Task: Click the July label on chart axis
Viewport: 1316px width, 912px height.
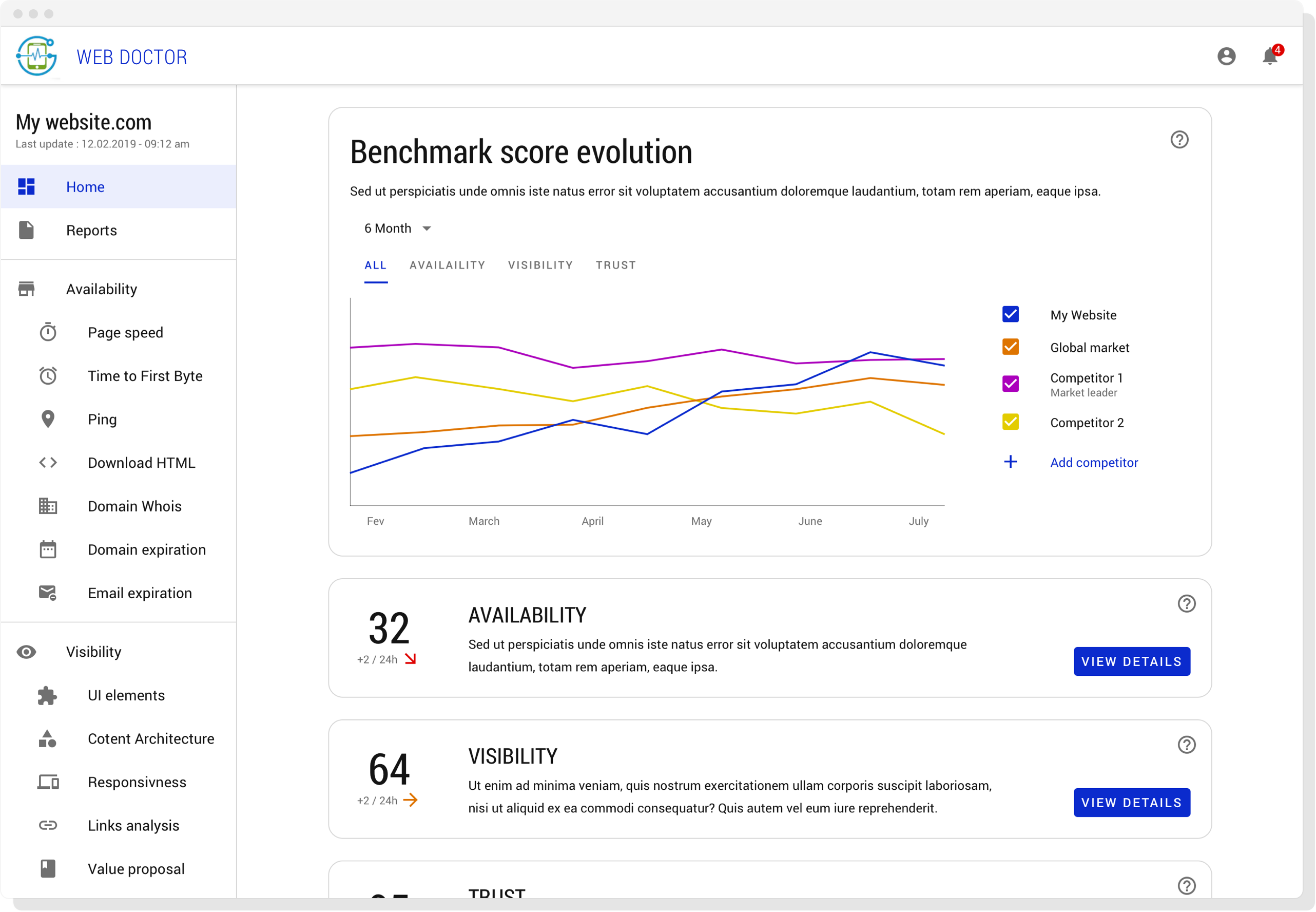Action: click(918, 521)
